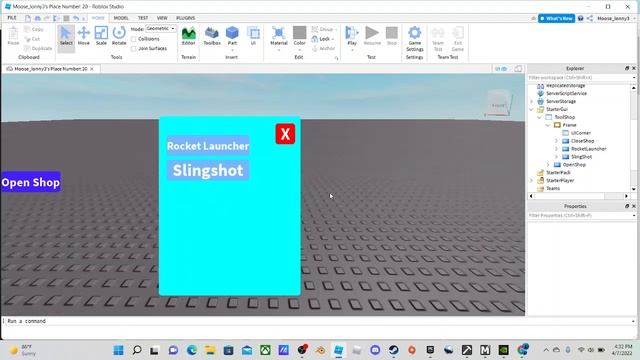640x360 pixels.
Task: Open the FILE menu
Action: 12,18
